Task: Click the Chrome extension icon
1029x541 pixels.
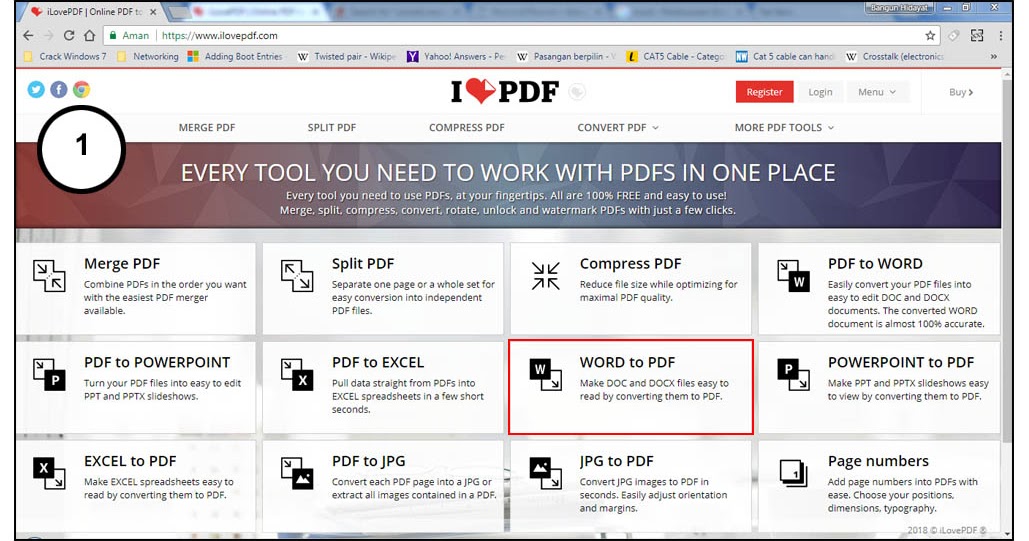Action: pos(81,89)
